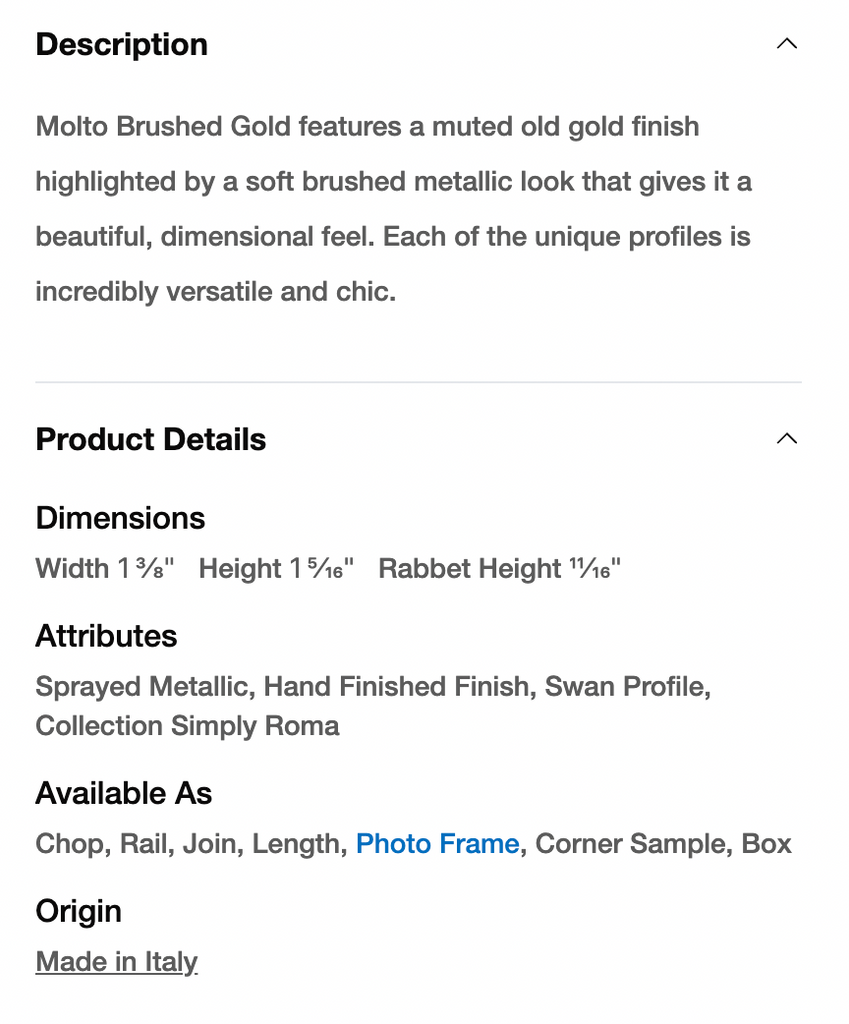Click the Origin subheading
The width and height of the screenshot is (849, 1024).
(x=78, y=911)
